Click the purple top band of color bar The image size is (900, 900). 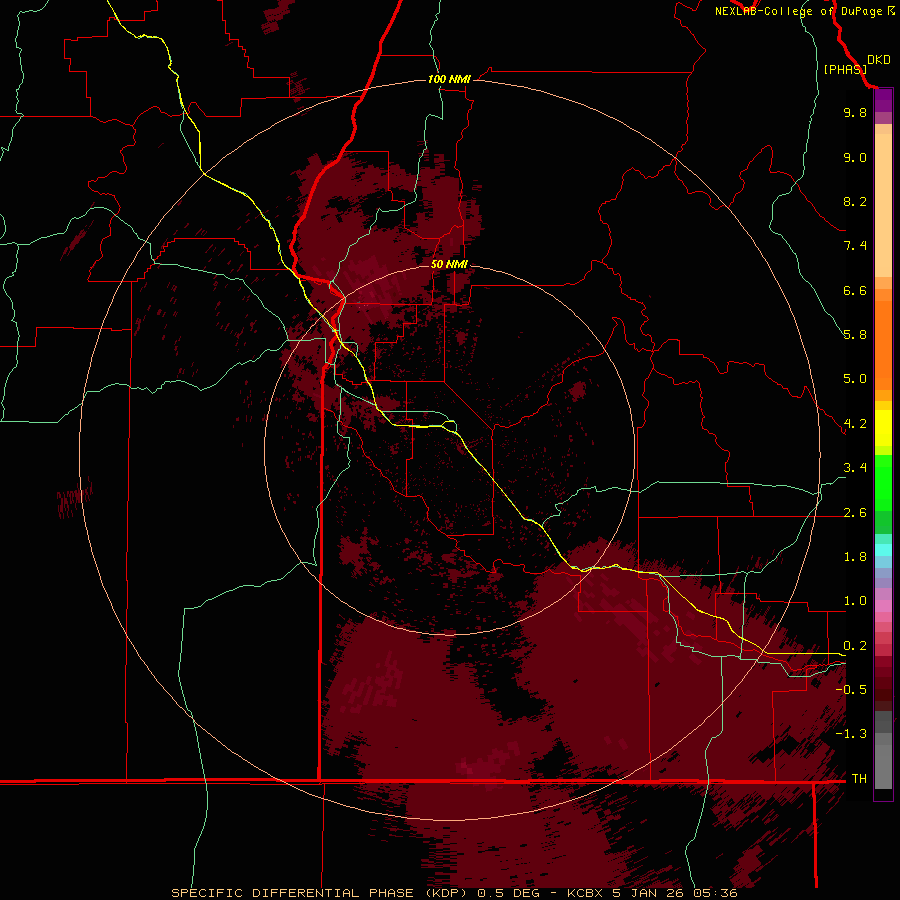point(883,100)
